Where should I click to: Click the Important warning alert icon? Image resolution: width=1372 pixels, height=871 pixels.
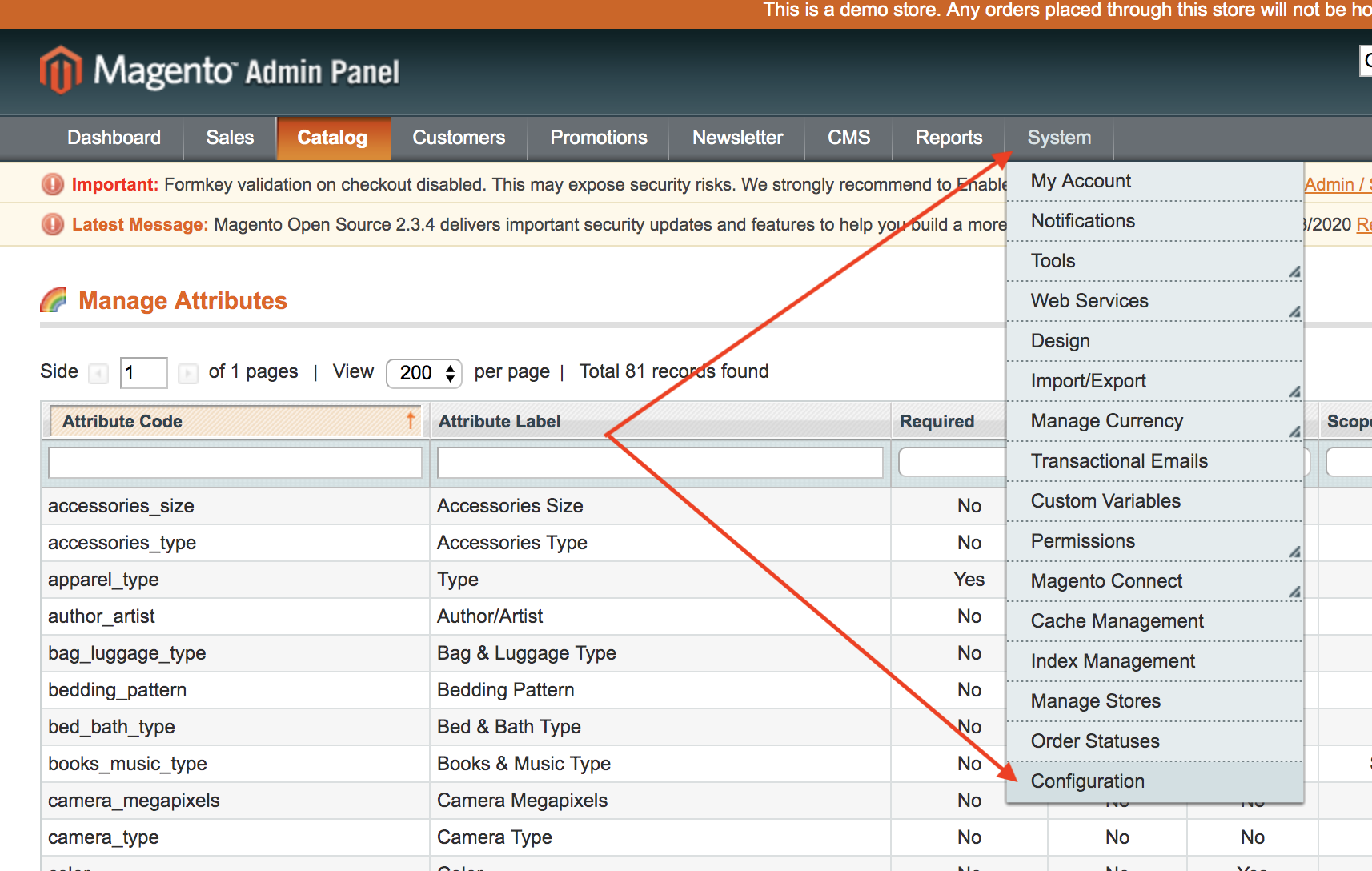click(53, 185)
